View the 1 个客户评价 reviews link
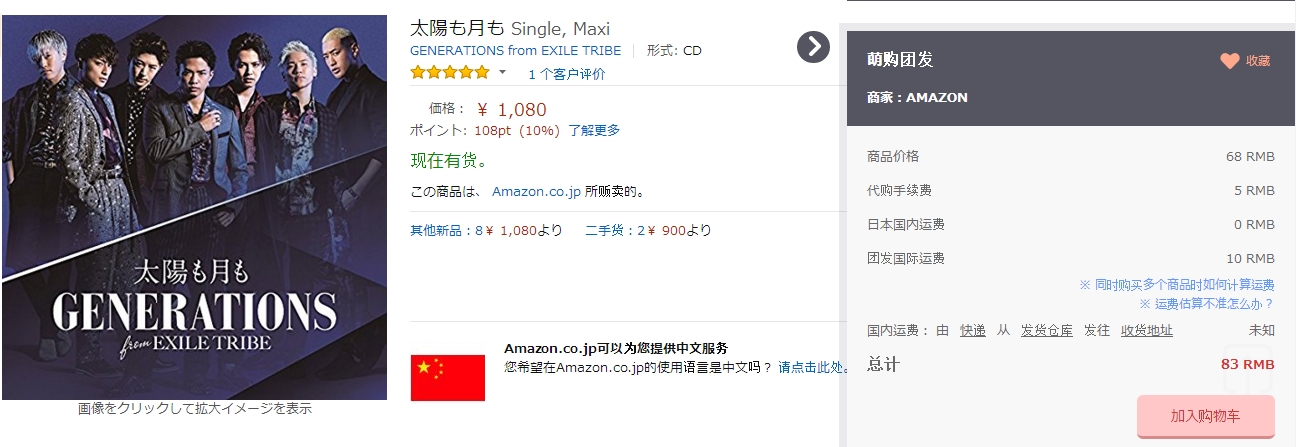The image size is (1296, 447). pos(566,74)
